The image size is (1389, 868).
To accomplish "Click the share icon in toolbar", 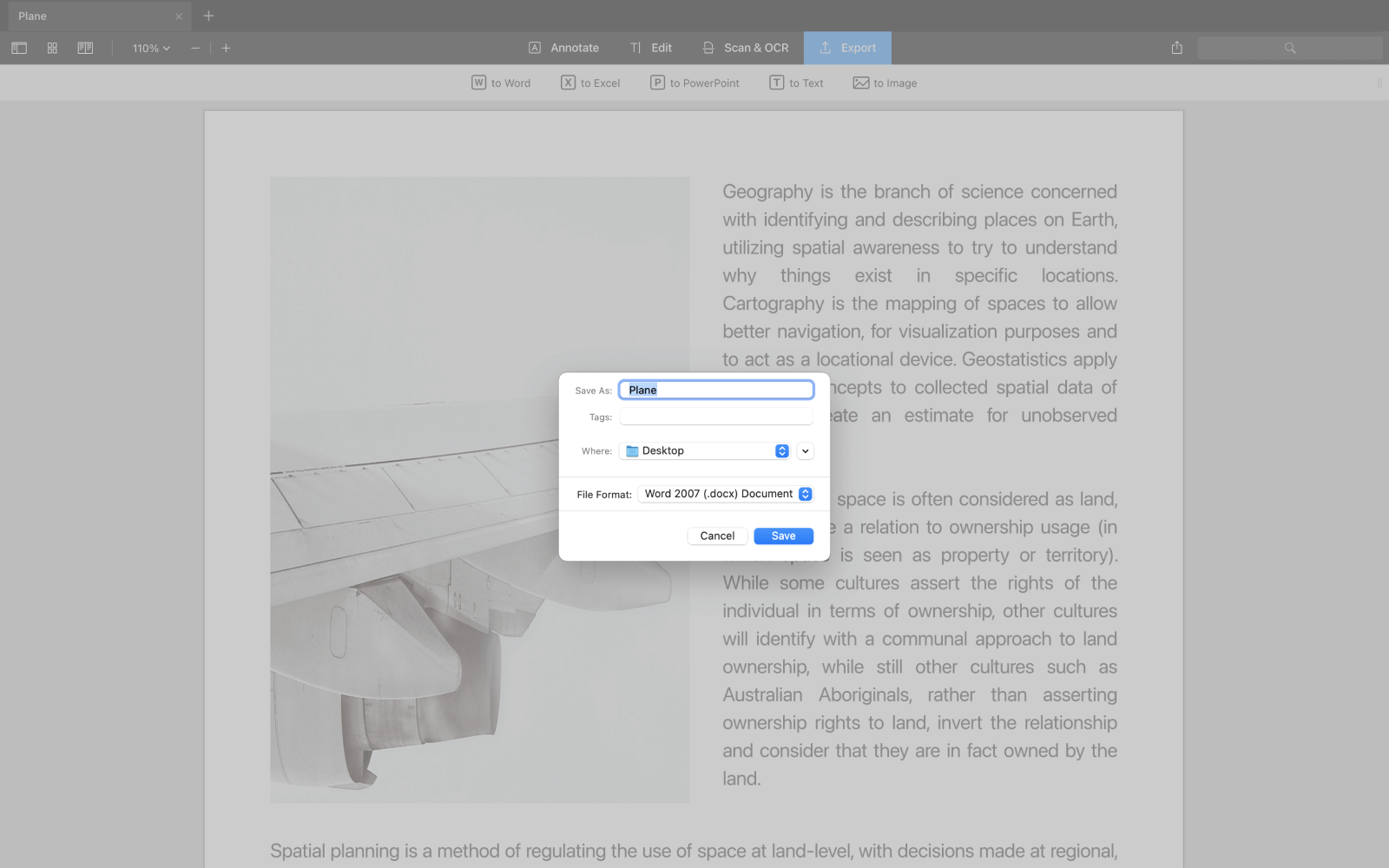I will click(x=1177, y=48).
